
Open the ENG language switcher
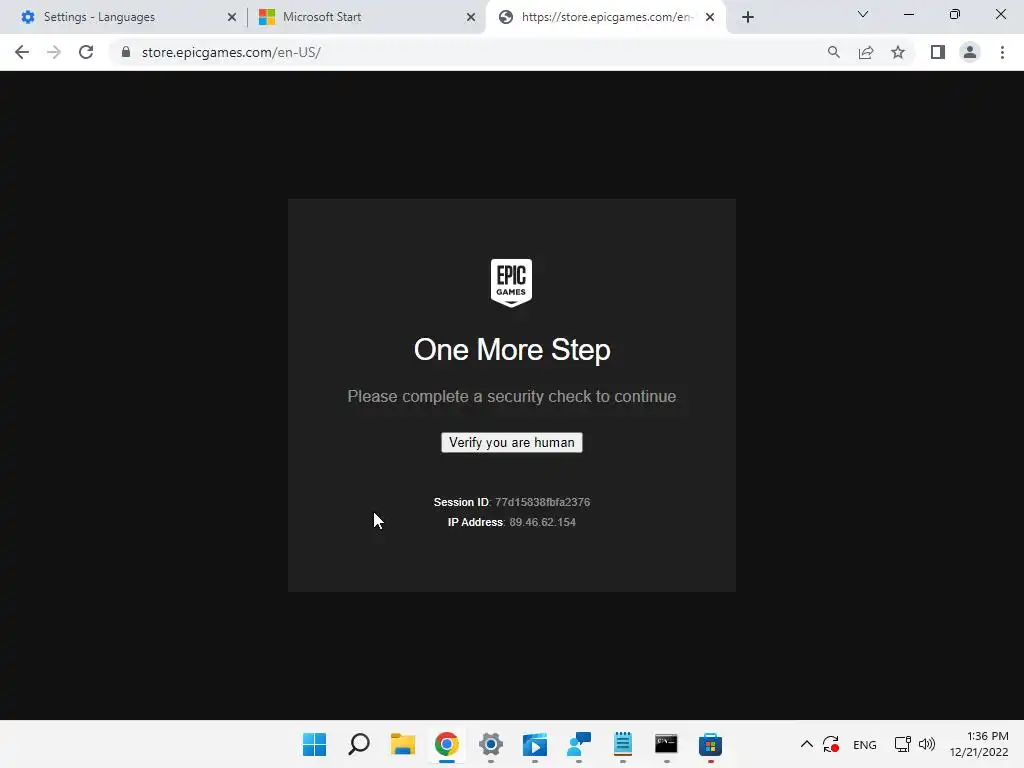865,744
